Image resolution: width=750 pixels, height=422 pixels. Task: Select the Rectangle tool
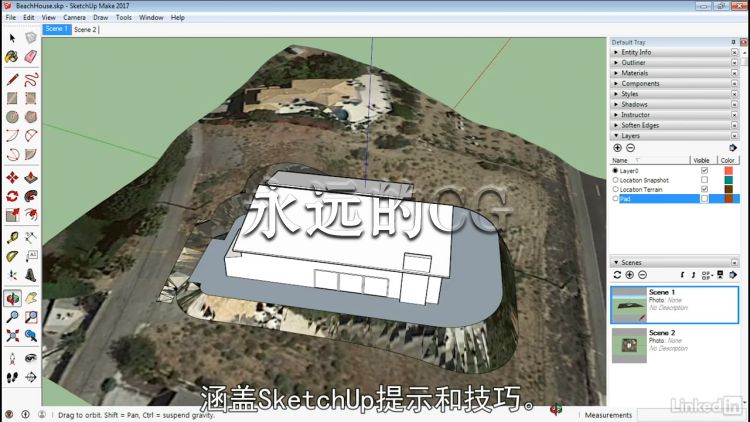(x=12, y=98)
